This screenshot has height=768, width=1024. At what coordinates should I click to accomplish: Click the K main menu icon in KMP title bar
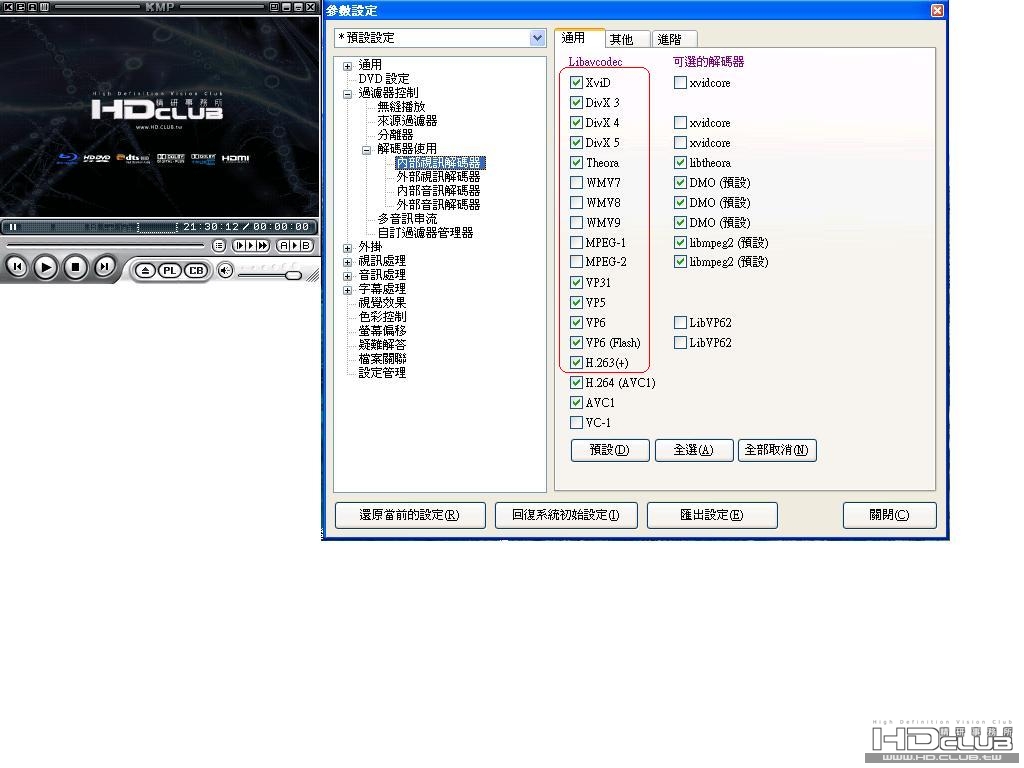point(8,7)
